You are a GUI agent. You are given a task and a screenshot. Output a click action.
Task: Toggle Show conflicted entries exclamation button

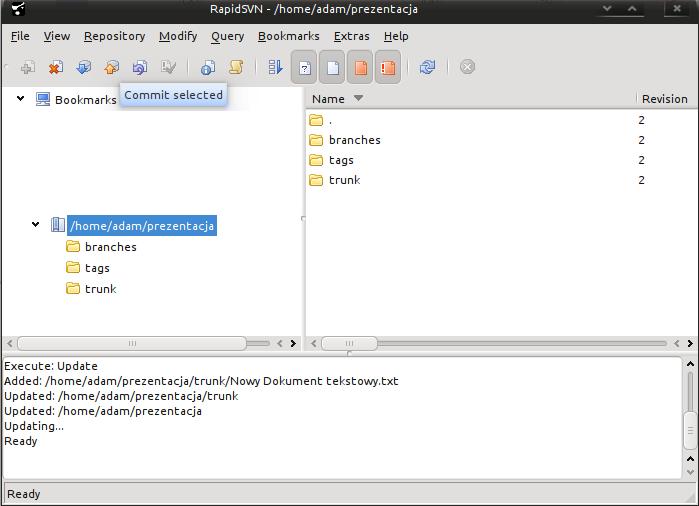click(388, 68)
